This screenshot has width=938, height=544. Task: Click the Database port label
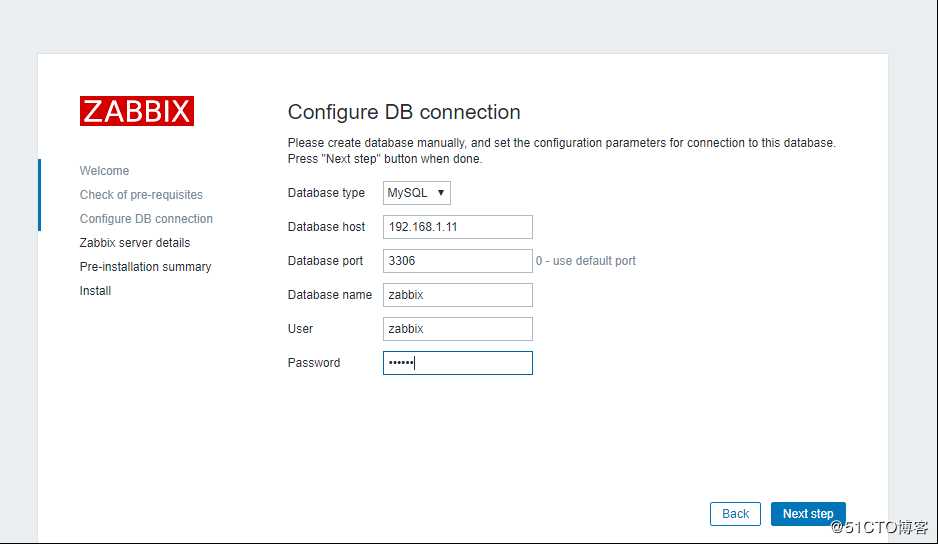pyautogui.click(x=325, y=261)
